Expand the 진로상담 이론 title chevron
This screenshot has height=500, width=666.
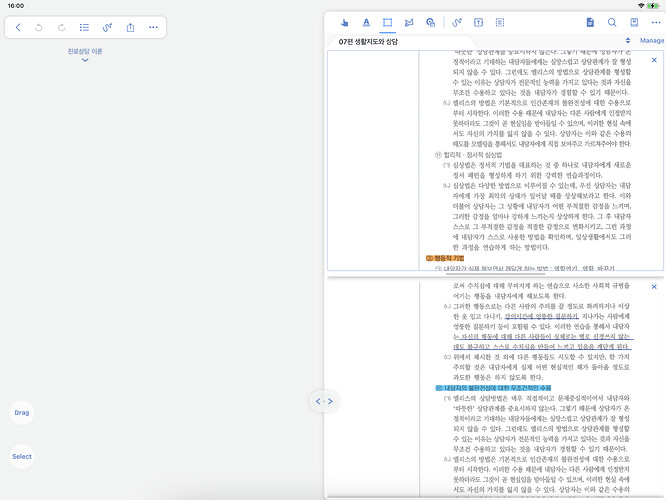click(x=85, y=60)
